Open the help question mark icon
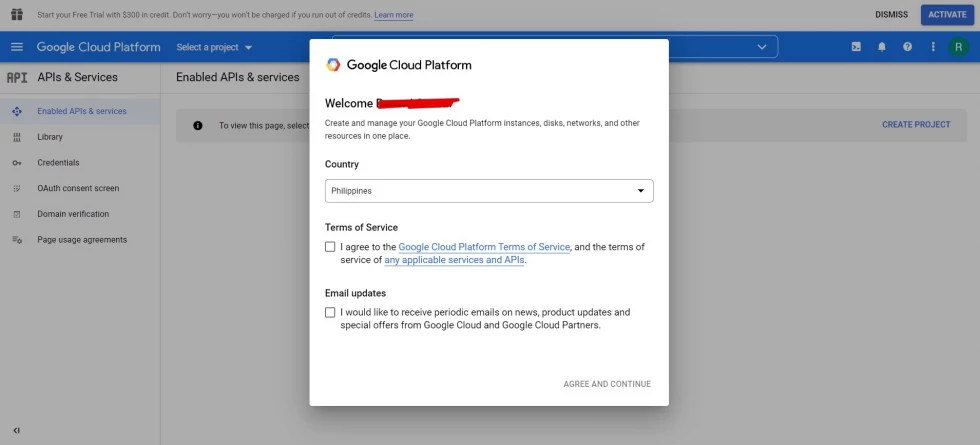The height and width of the screenshot is (445, 980). pos(907,47)
